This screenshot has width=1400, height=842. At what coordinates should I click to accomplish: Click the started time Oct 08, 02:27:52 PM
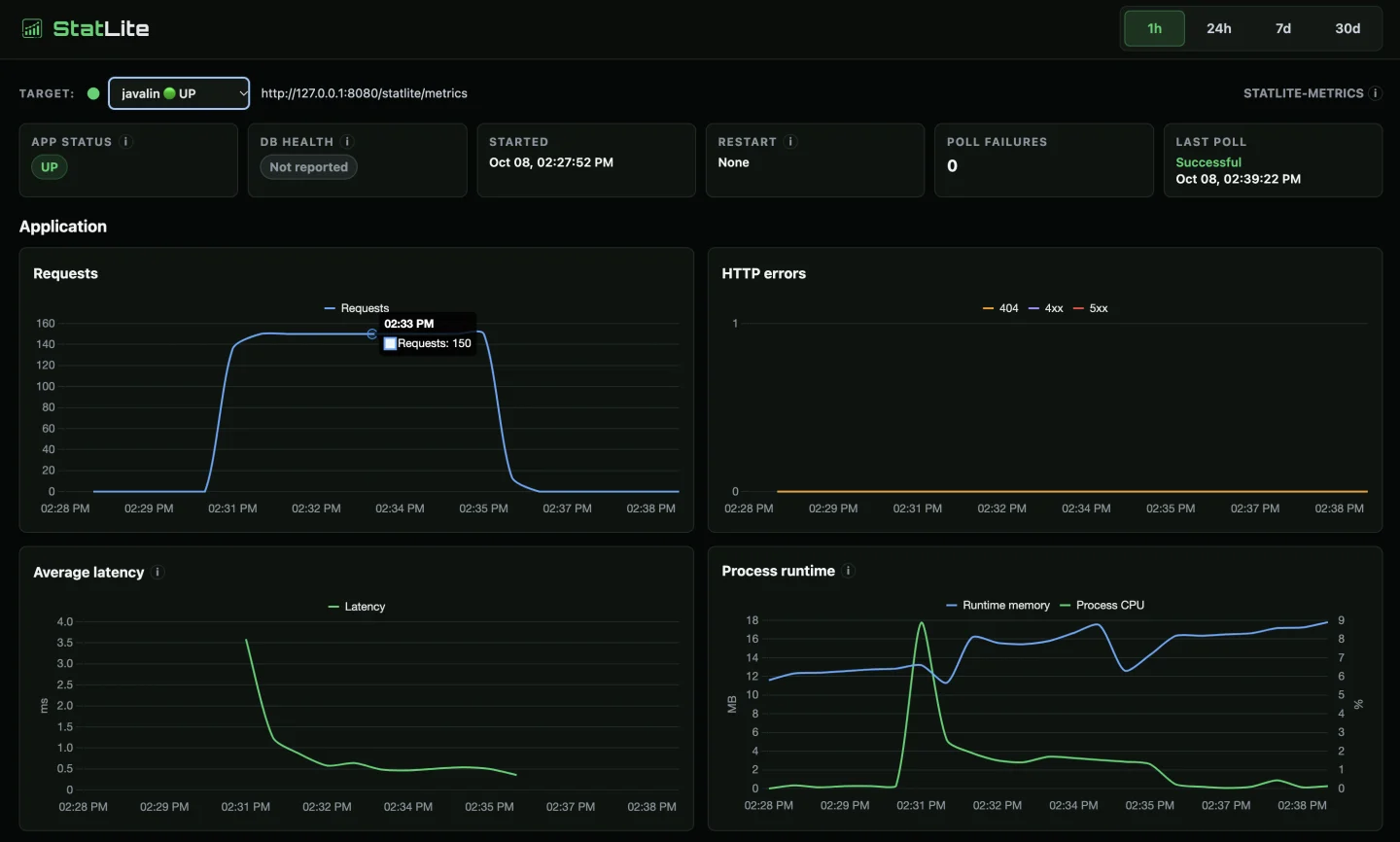551,162
